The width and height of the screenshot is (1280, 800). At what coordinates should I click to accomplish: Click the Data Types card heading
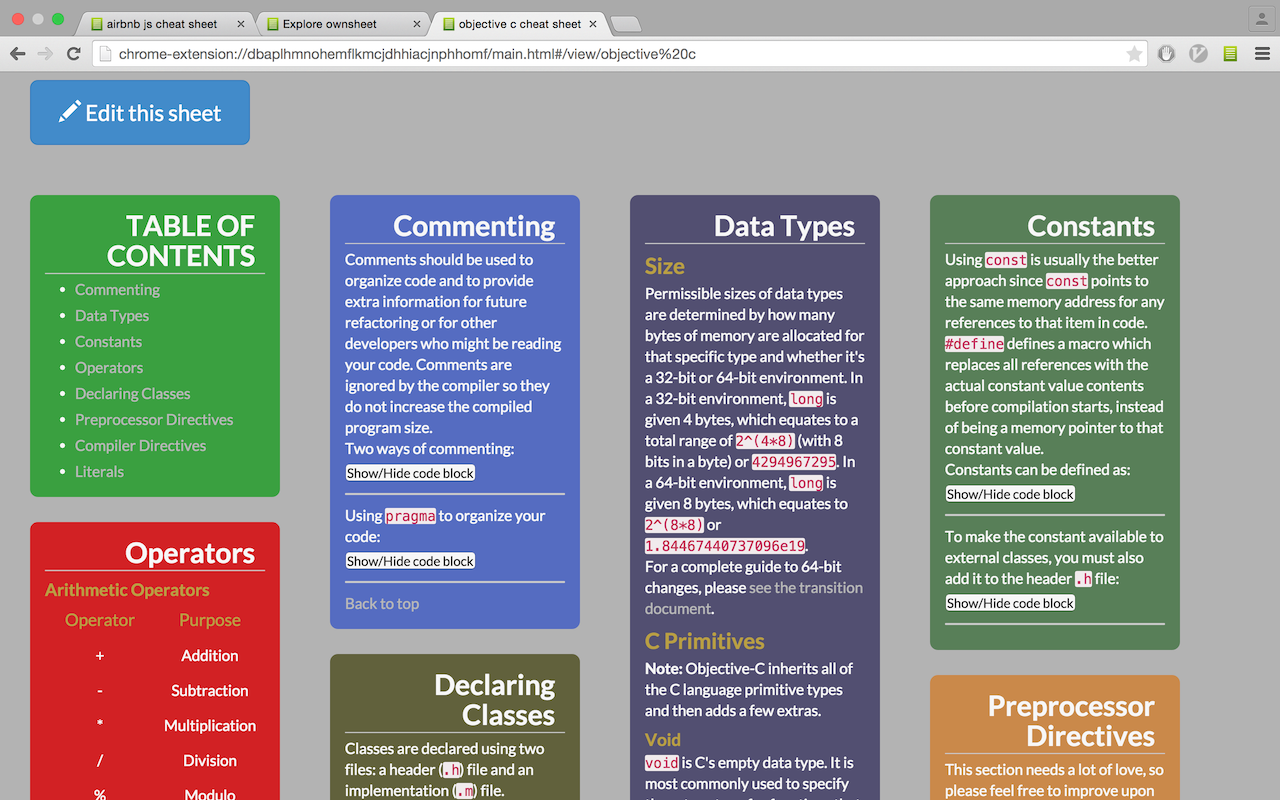[784, 226]
